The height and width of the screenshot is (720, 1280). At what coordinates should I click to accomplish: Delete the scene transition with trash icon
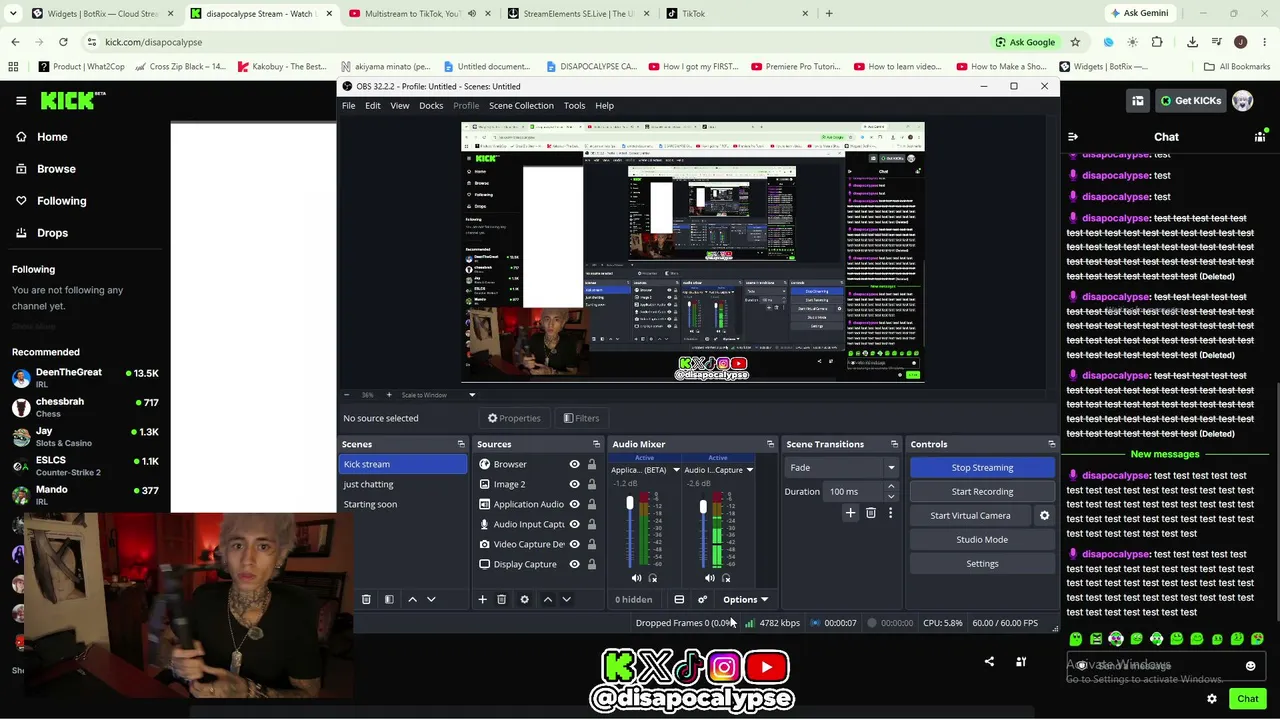click(x=871, y=513)
